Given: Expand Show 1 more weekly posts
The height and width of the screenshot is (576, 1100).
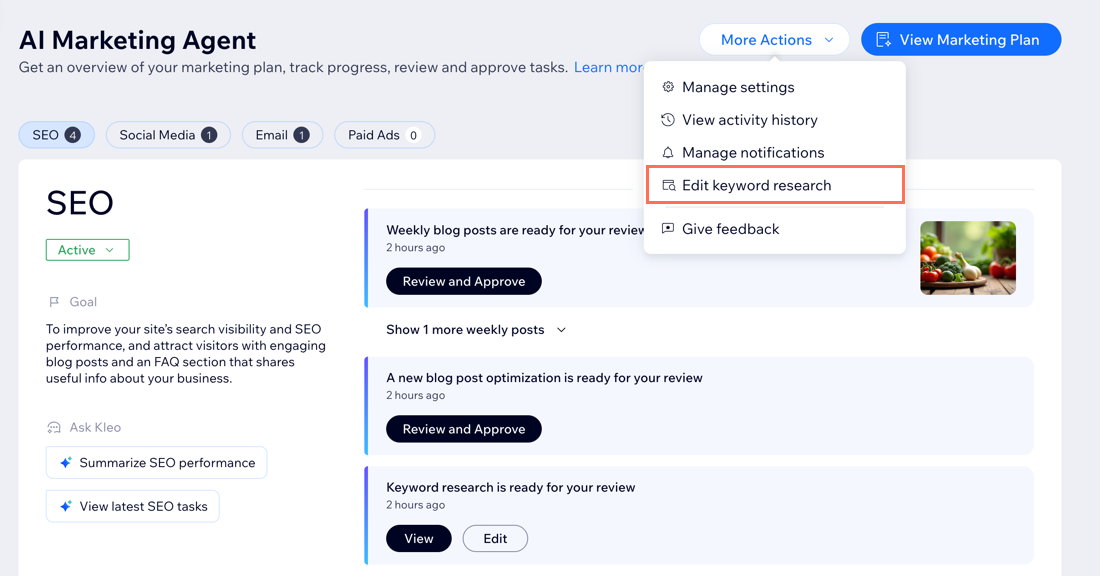Looking at the screenshot, I should [476, 330].
